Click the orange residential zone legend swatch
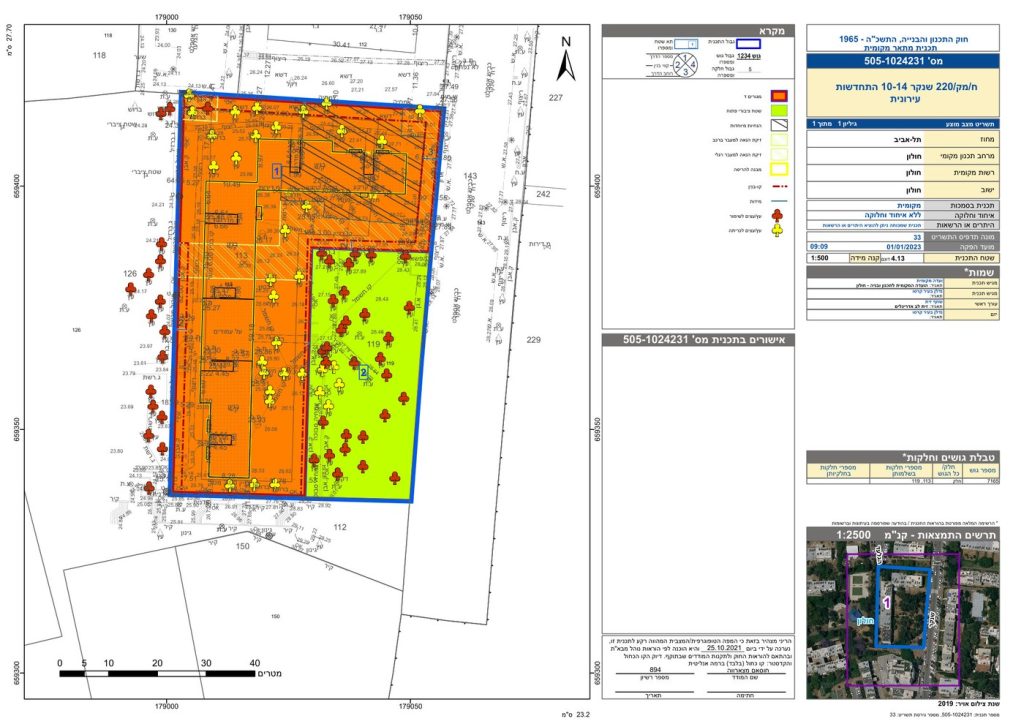1024x724 pixels. tap(779, 96)
